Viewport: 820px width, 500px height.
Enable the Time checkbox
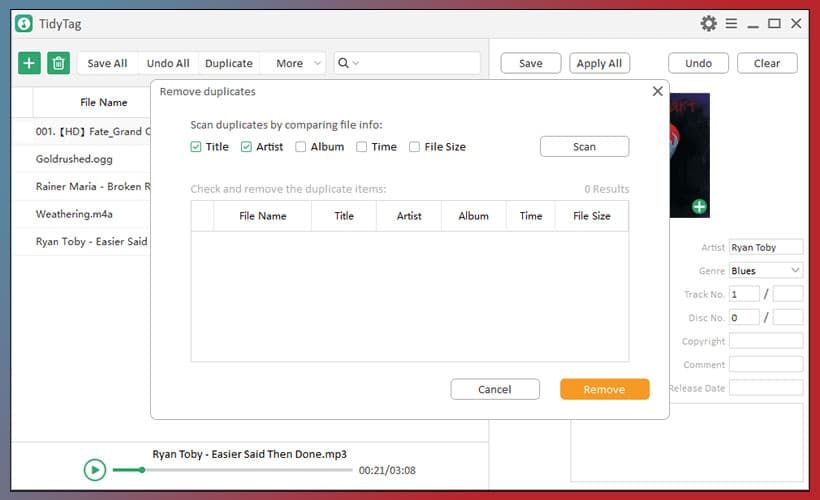point(361,147)
